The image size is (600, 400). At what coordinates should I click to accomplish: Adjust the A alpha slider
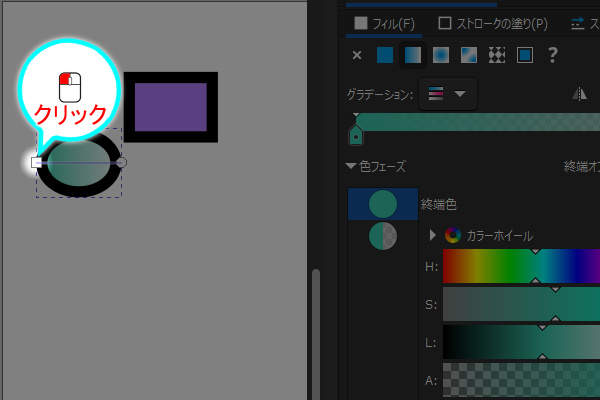[x=521, y=380]
